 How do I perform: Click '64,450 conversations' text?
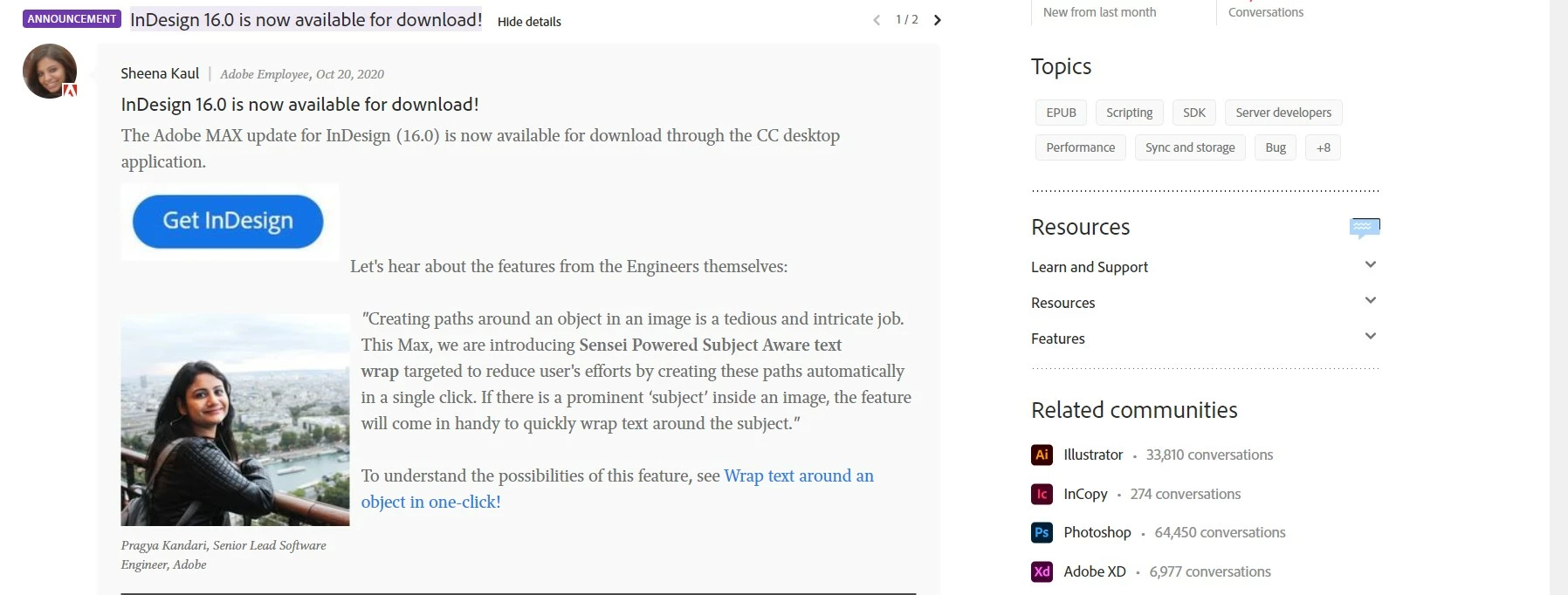[x=1220, y=532]
